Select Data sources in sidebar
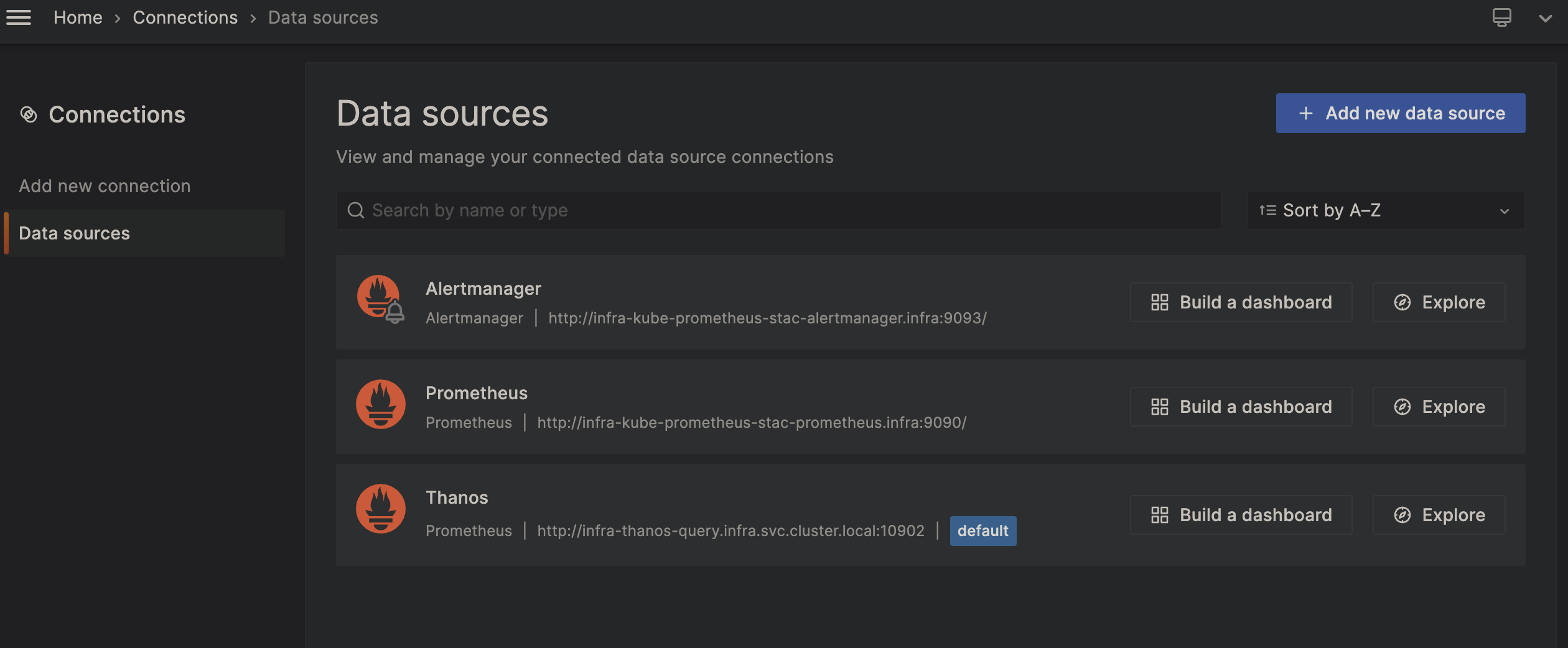Screen dimensions: 1568x648 coord(144,233)
